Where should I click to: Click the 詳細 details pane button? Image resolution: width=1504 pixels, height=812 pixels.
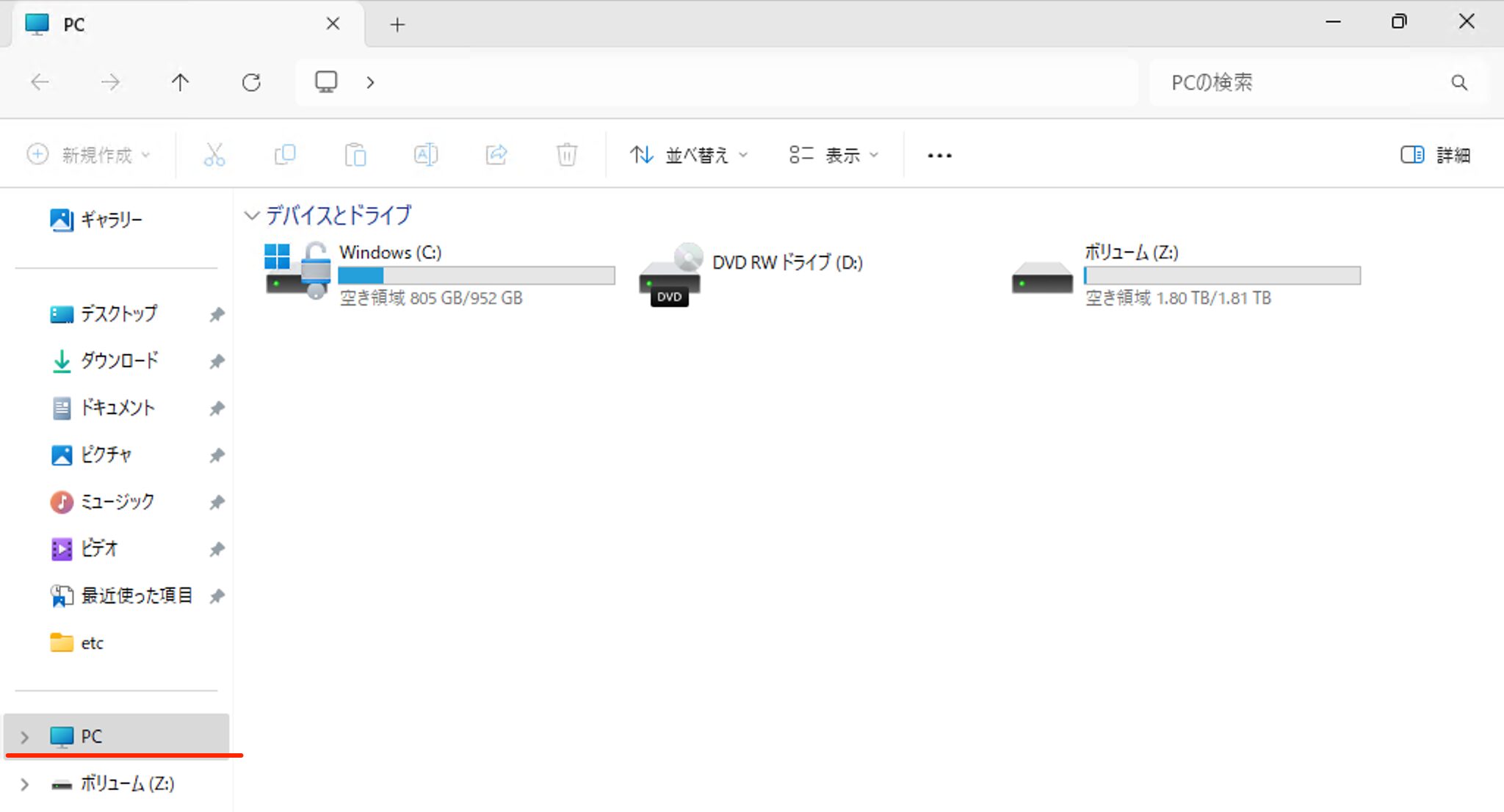click(1434, 155)
